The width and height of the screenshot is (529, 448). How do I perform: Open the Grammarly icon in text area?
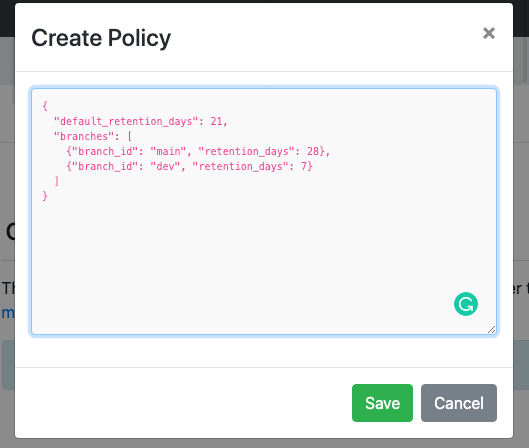coord(466,304)
